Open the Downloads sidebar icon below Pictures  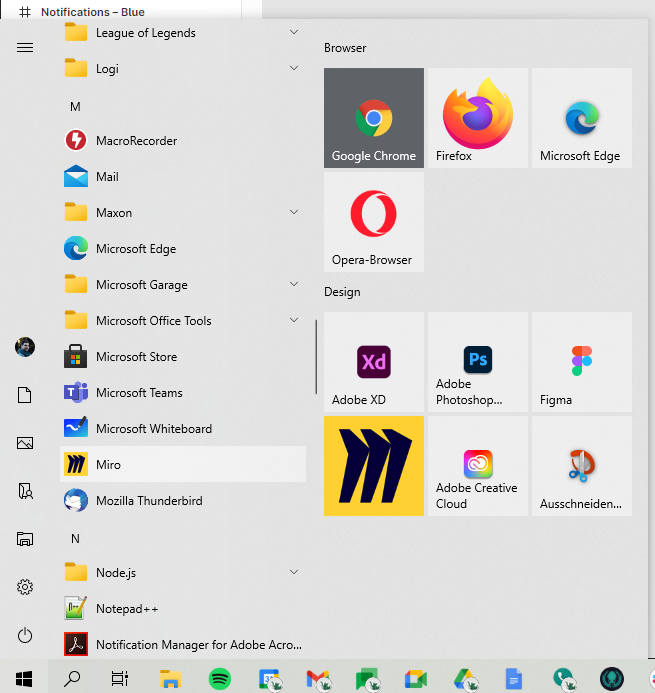[x=26, y=491]
